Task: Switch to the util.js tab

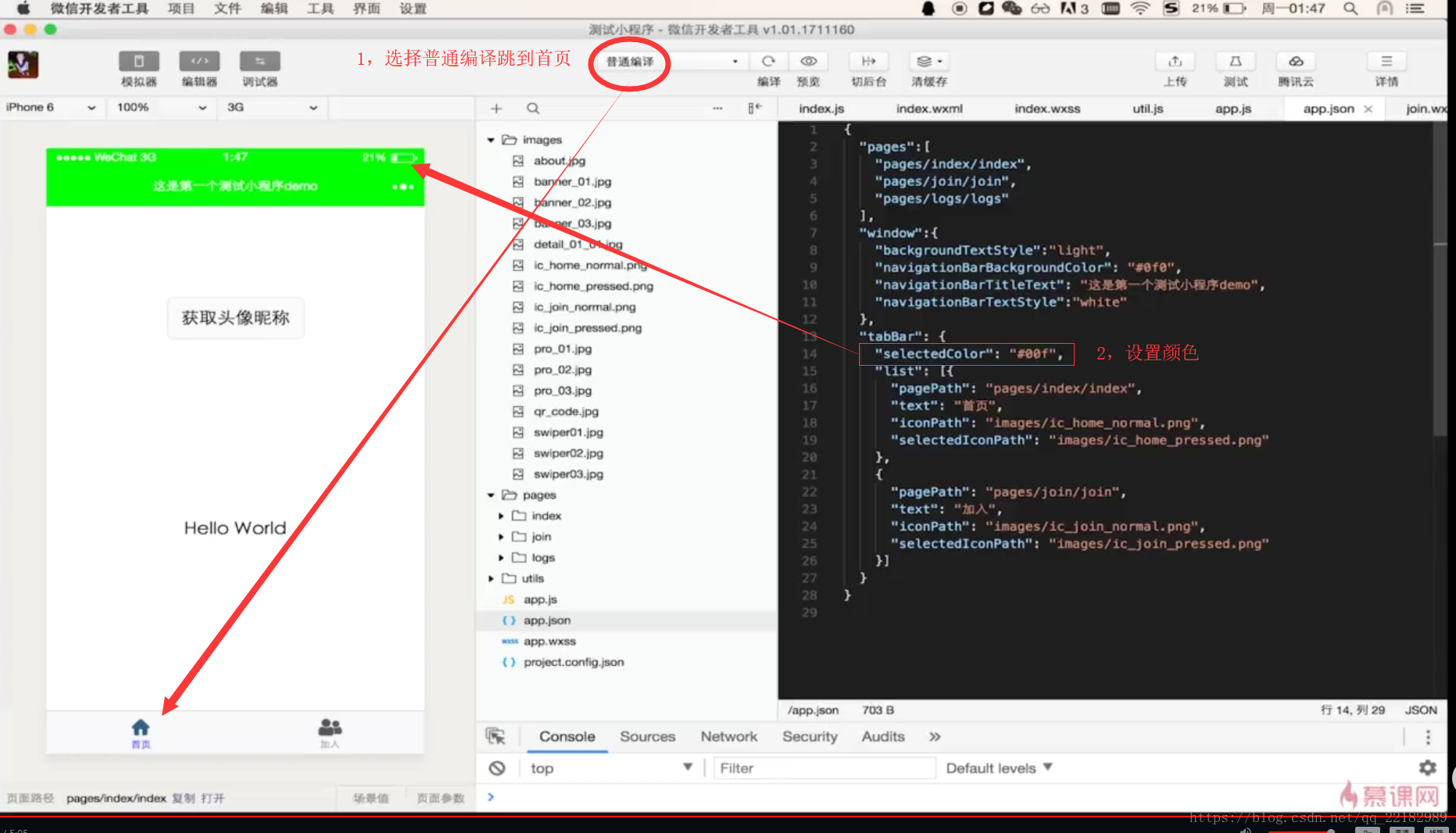Action: [1148, 109]
